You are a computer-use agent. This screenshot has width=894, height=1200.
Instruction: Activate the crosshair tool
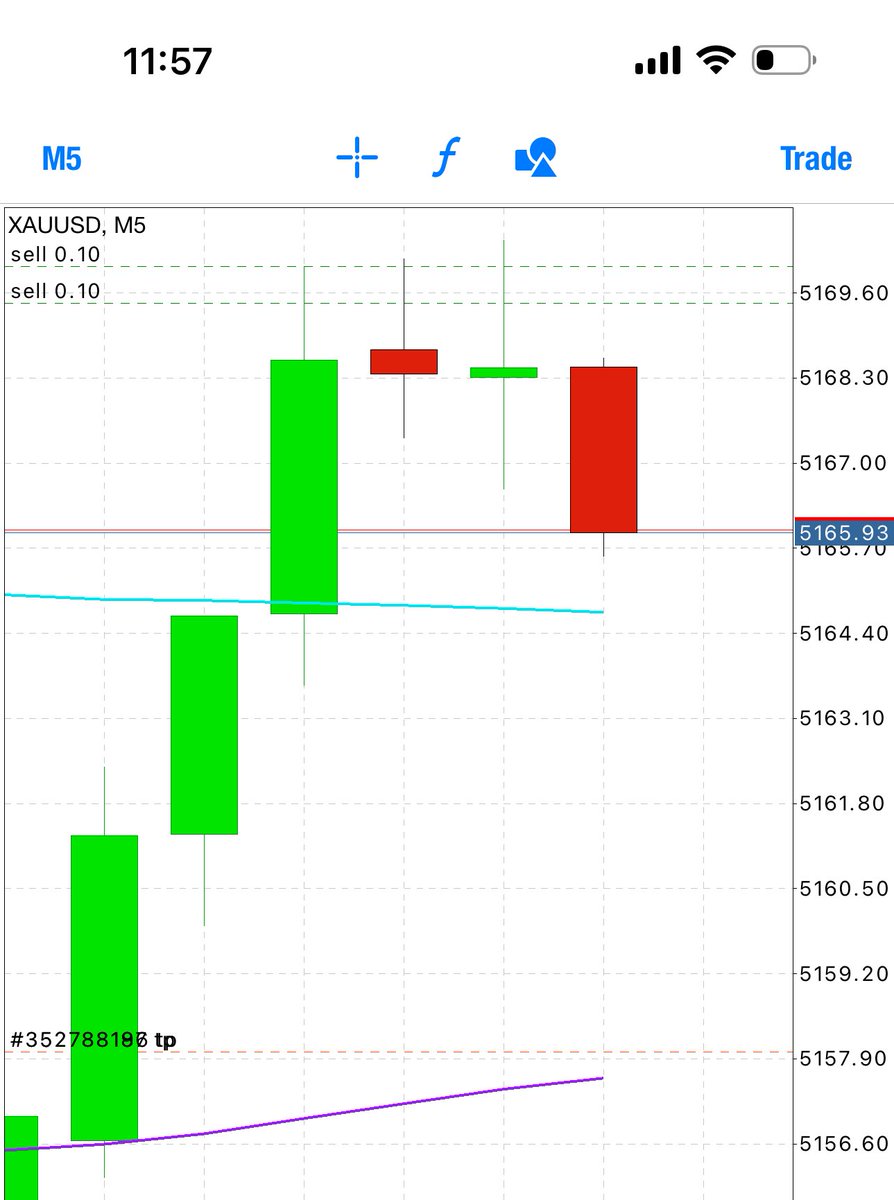[x=357, y=158]
